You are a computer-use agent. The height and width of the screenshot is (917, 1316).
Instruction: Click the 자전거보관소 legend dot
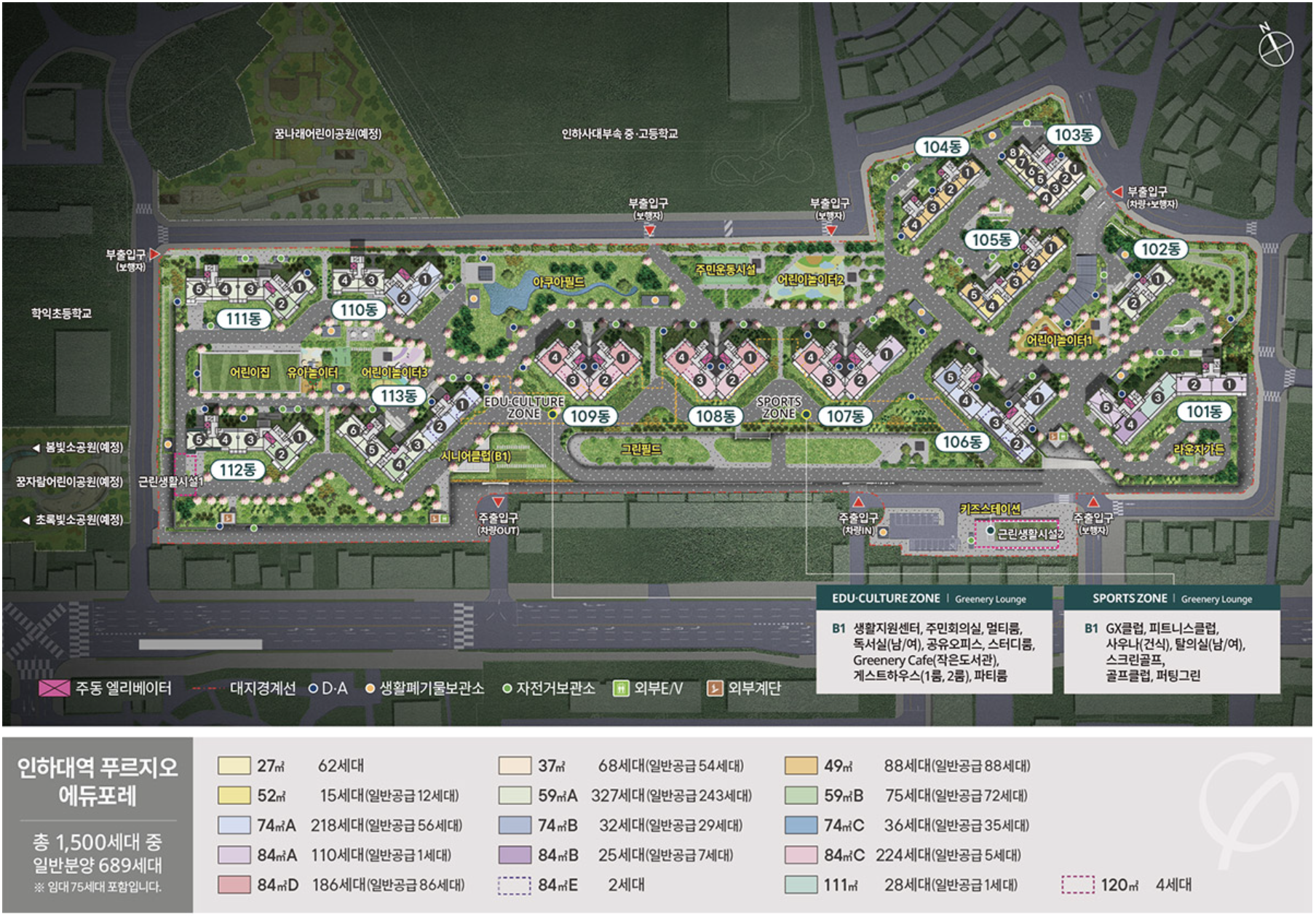click(507, 688)
